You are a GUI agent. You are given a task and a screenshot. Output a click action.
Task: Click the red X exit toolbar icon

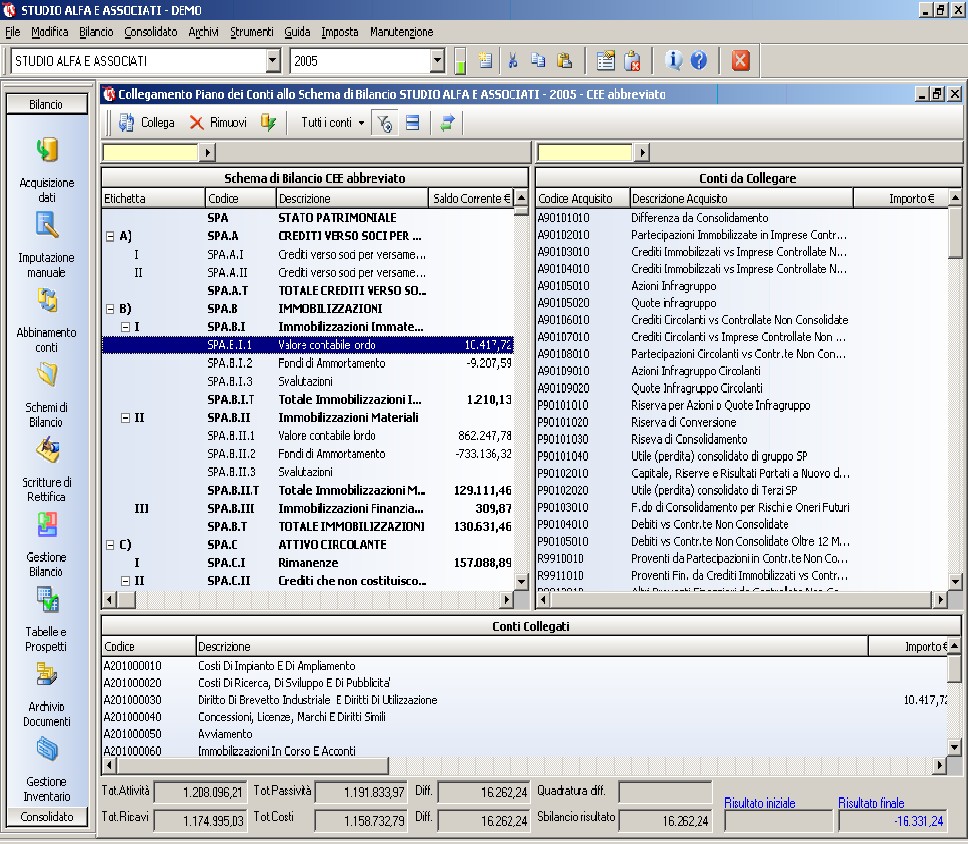click(x=740, y=61)
